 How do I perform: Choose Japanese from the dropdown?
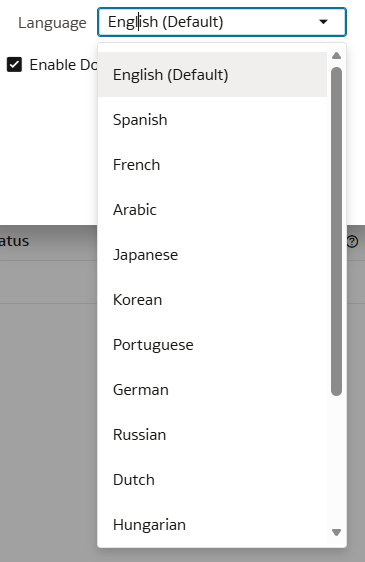(212, 255)
